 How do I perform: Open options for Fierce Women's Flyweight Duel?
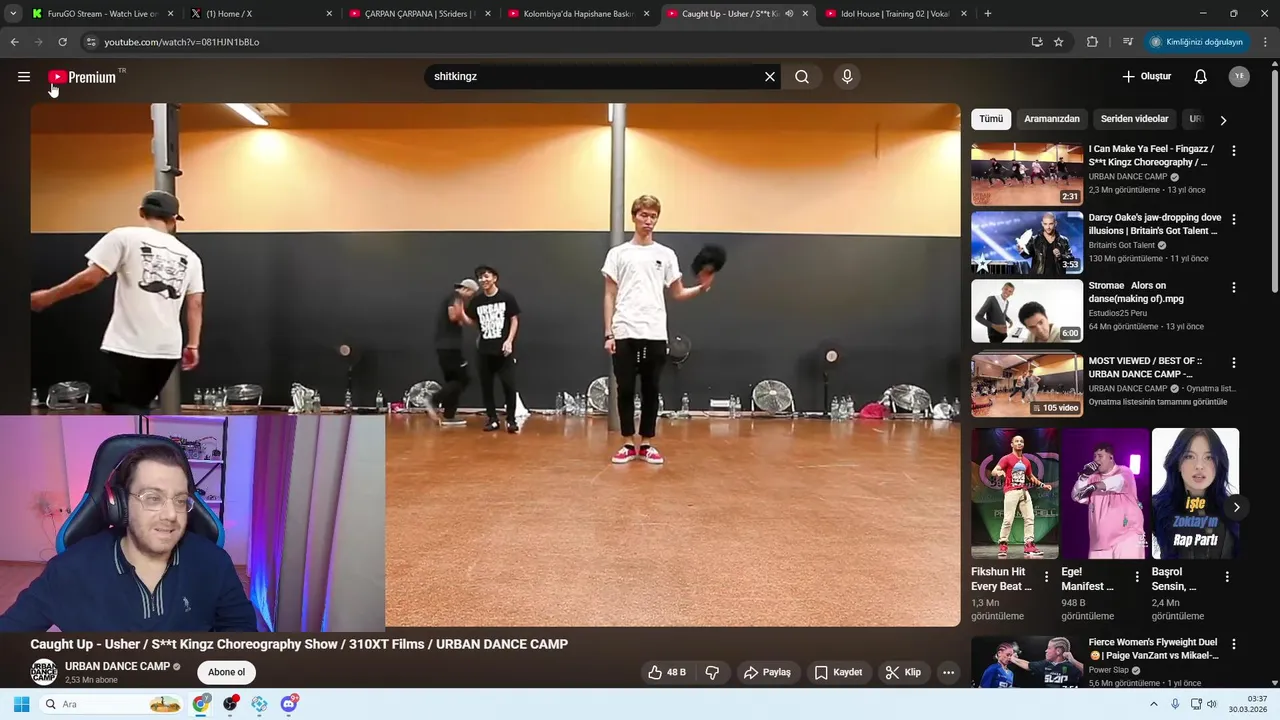[1233, 645]
